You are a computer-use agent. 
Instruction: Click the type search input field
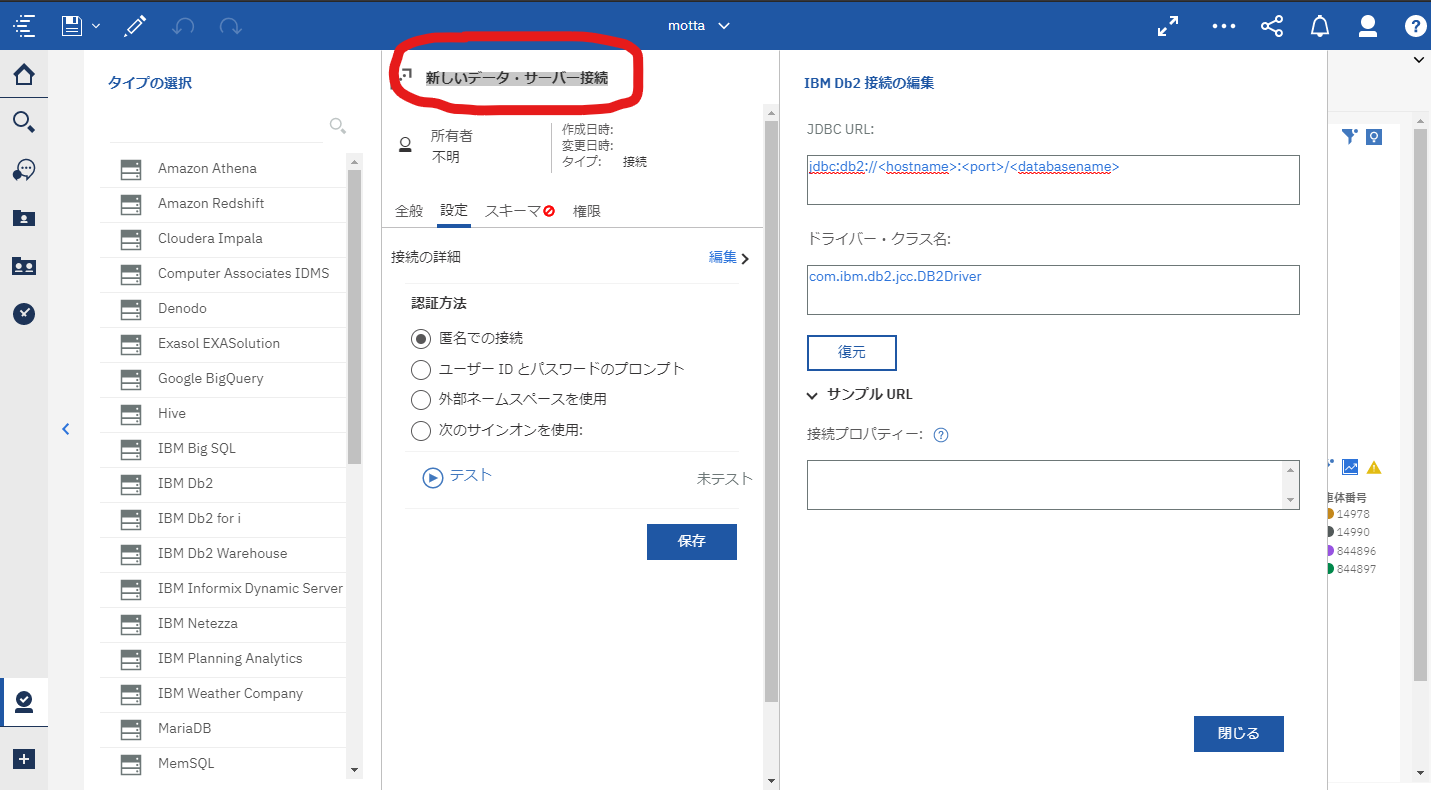click(216, 126)
